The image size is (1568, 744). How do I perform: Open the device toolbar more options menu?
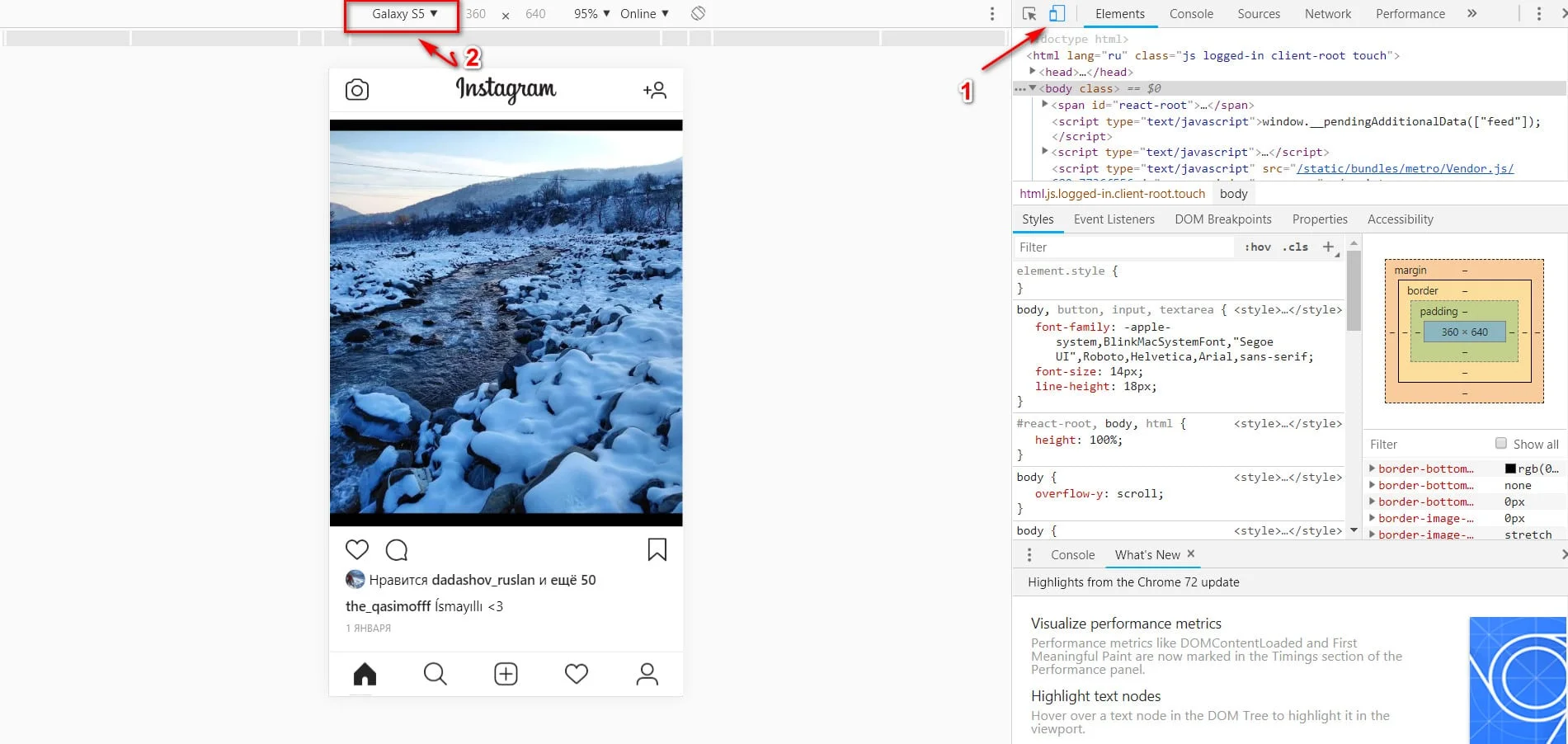coord(992,13)
